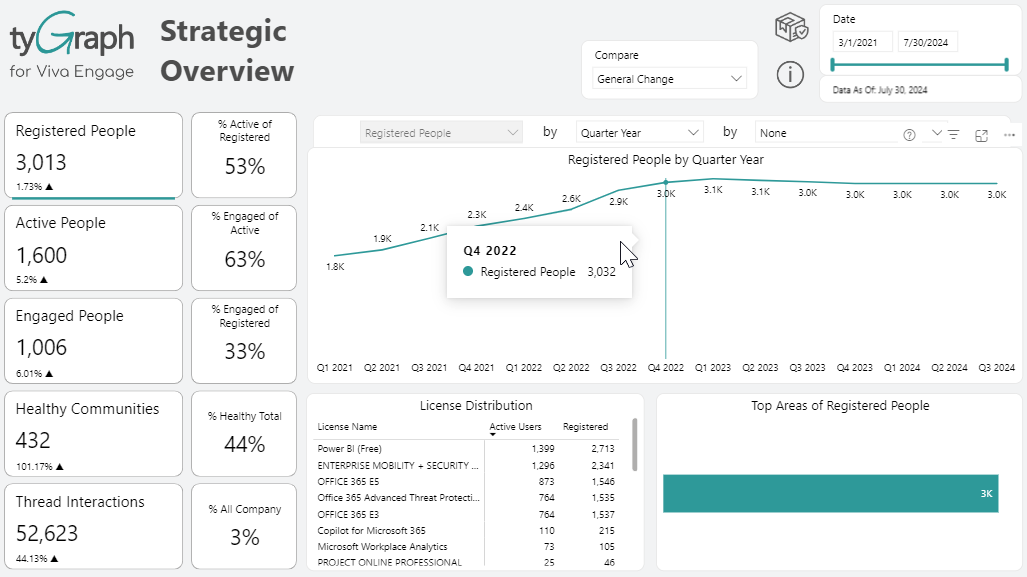
Task: Click the date range slider track
Action: [x=920, y=64]
